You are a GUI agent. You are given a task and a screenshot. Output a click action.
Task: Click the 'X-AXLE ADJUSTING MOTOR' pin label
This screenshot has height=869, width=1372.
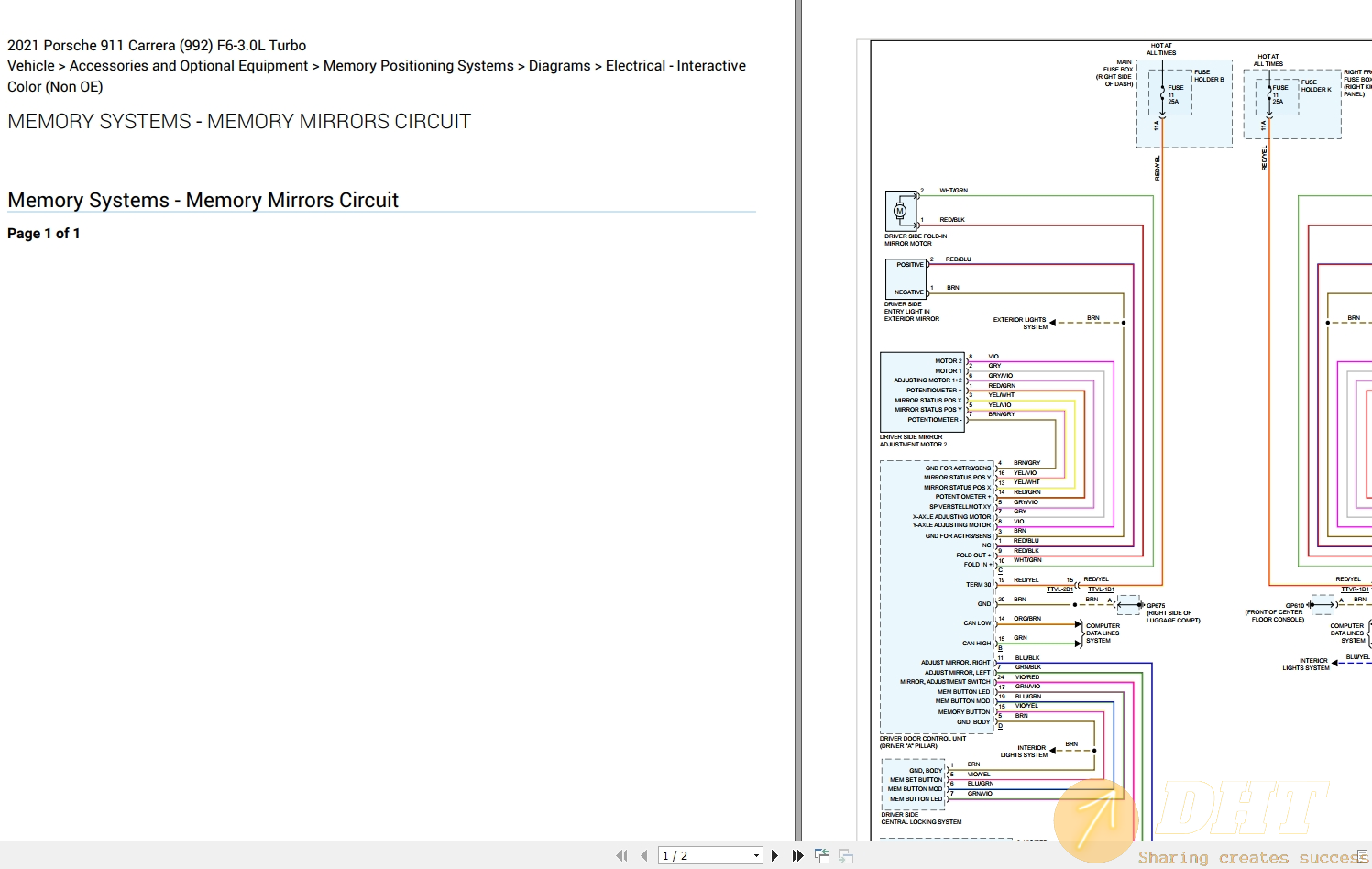click(951, 517)
